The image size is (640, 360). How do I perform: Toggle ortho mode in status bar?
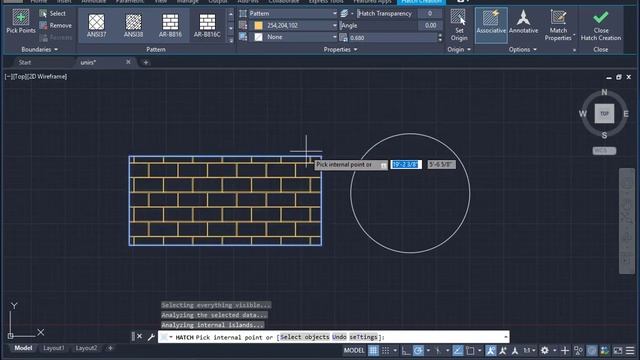coord(405,350)
